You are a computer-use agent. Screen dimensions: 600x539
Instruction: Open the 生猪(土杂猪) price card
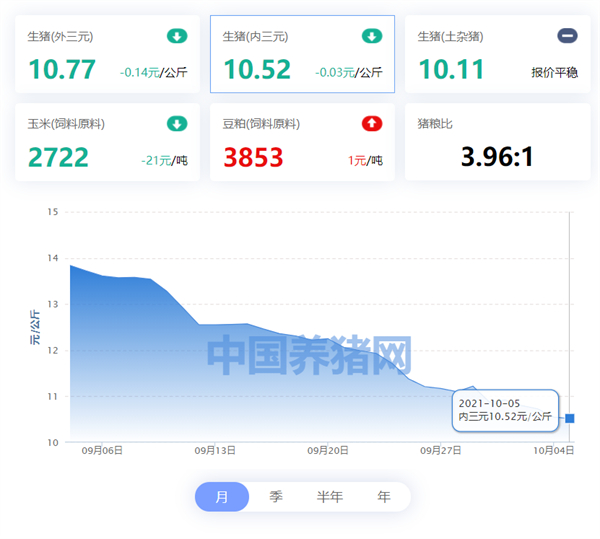click(497, 54)
